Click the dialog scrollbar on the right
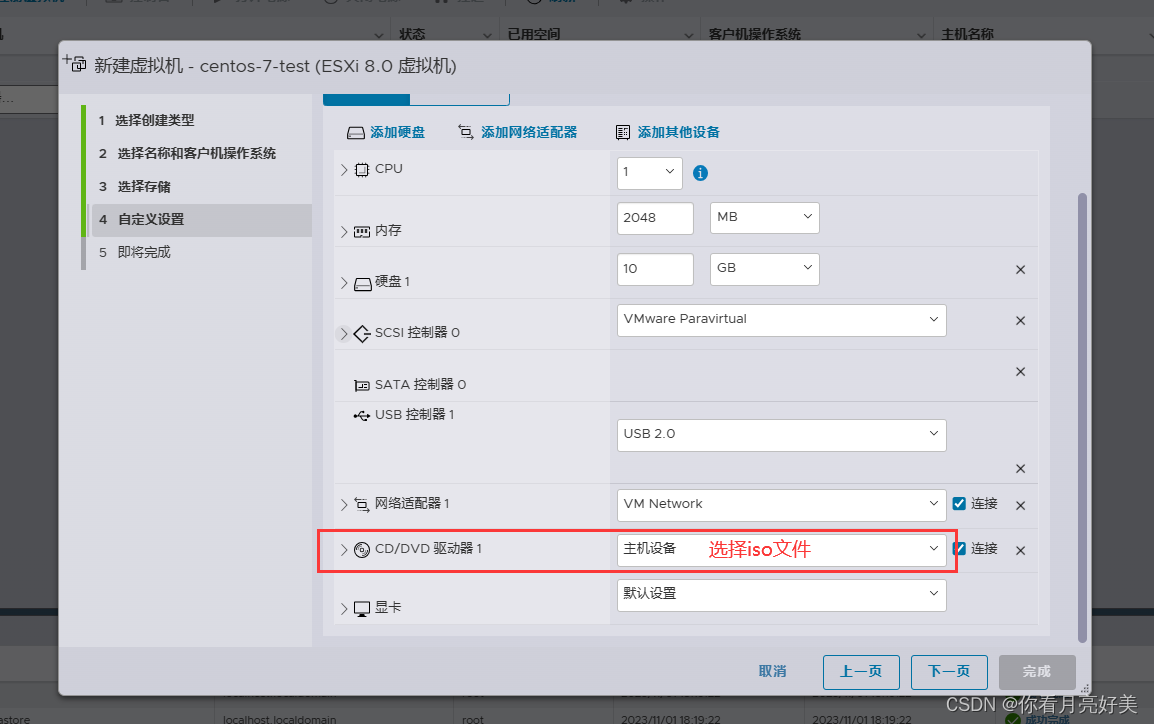Screen dimensions: 1154x724 pos(1082,400)
